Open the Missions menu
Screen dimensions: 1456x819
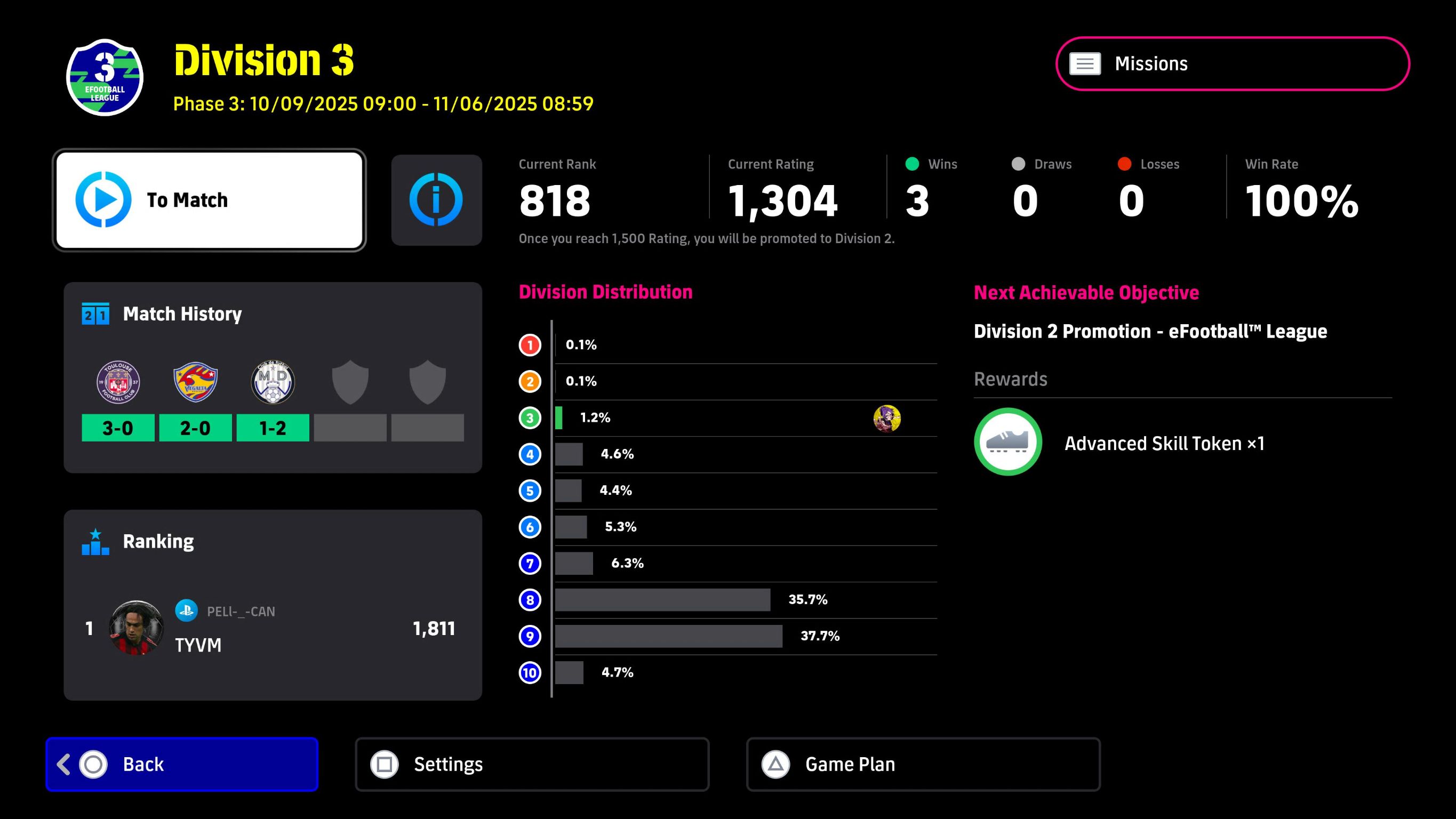coord(1232,64)
